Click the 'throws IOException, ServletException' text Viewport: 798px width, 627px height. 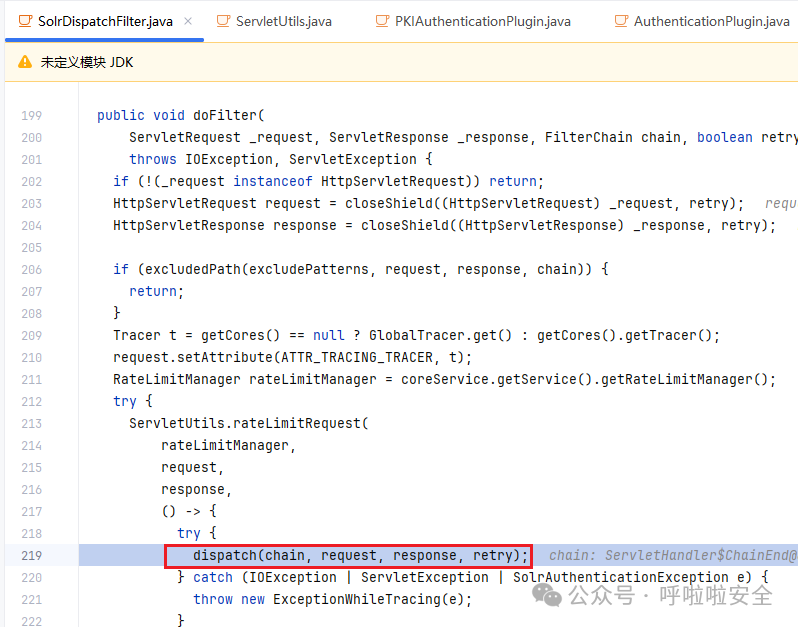click(x=273, y=159)
